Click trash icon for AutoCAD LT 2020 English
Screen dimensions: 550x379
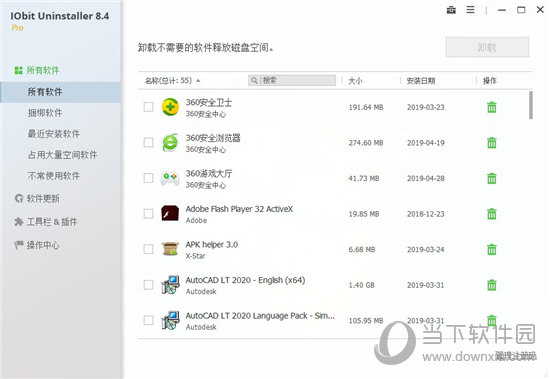[x=492, y=285]
